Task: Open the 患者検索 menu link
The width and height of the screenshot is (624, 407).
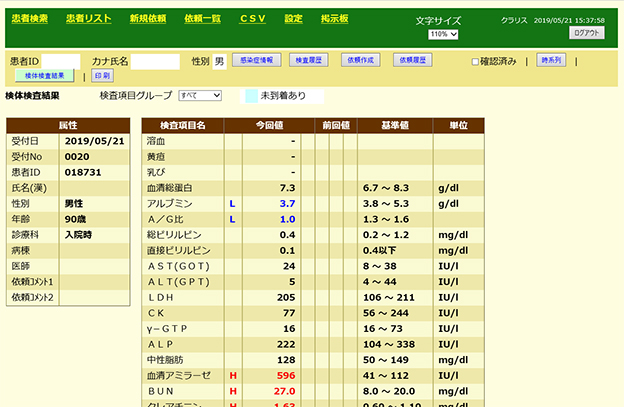Action: click(x=29, y=19)
